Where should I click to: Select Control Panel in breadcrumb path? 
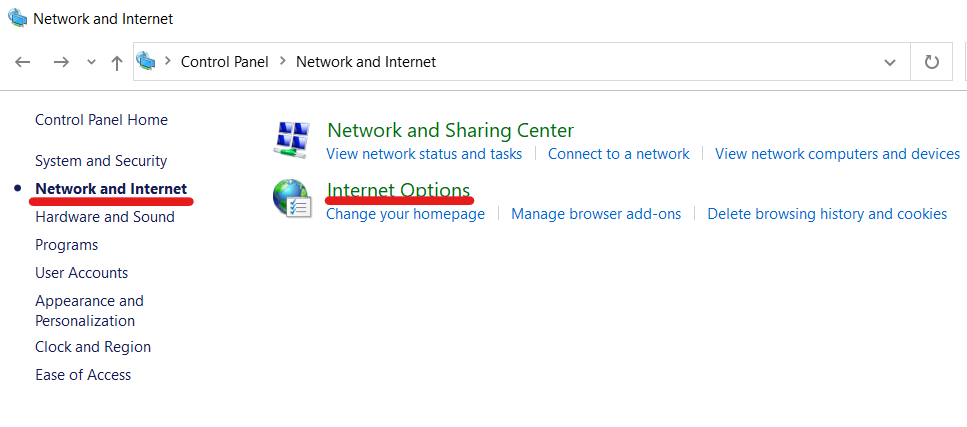224,62
